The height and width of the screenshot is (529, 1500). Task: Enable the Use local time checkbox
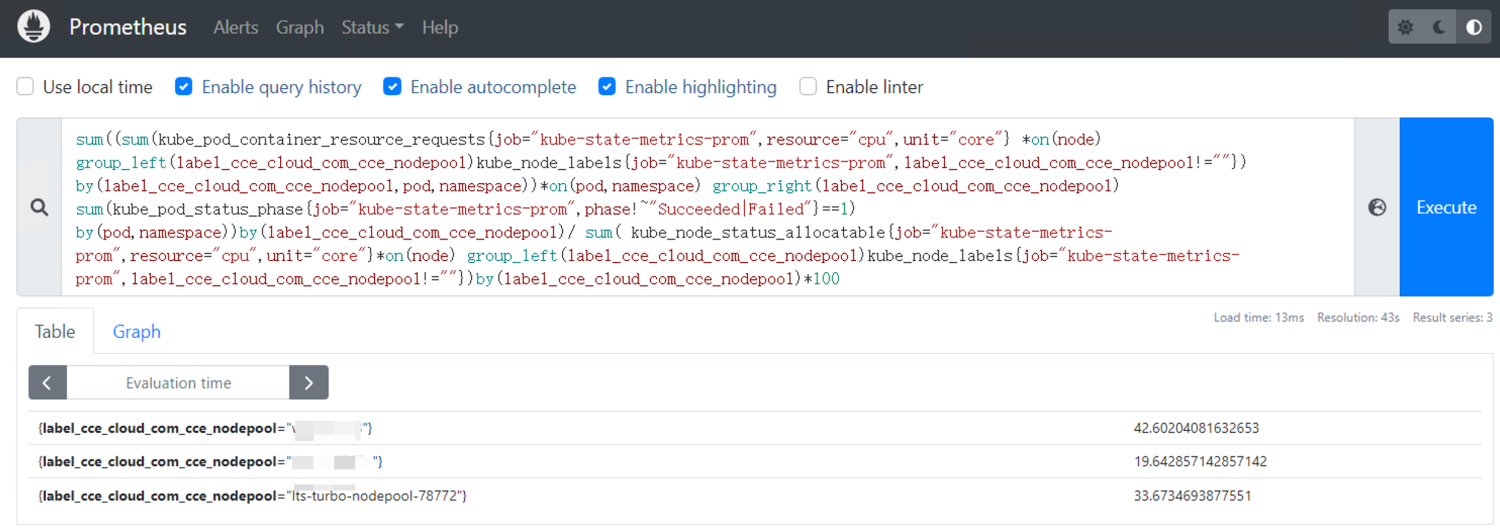[25, 87]
